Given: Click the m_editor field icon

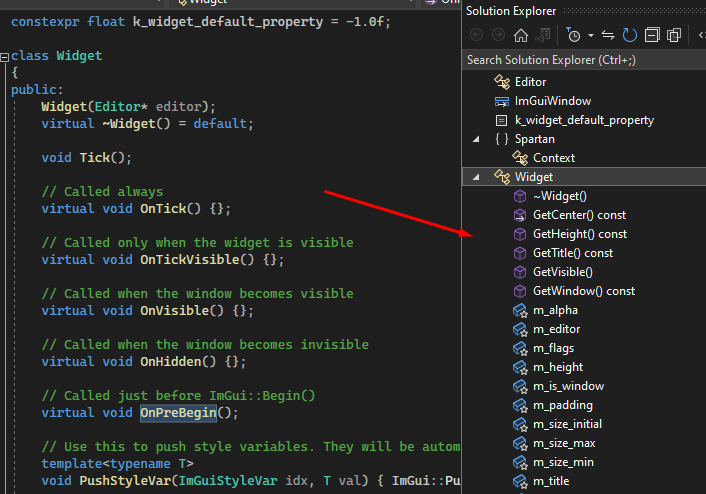Looking at the screenshot, I should 520,329.
